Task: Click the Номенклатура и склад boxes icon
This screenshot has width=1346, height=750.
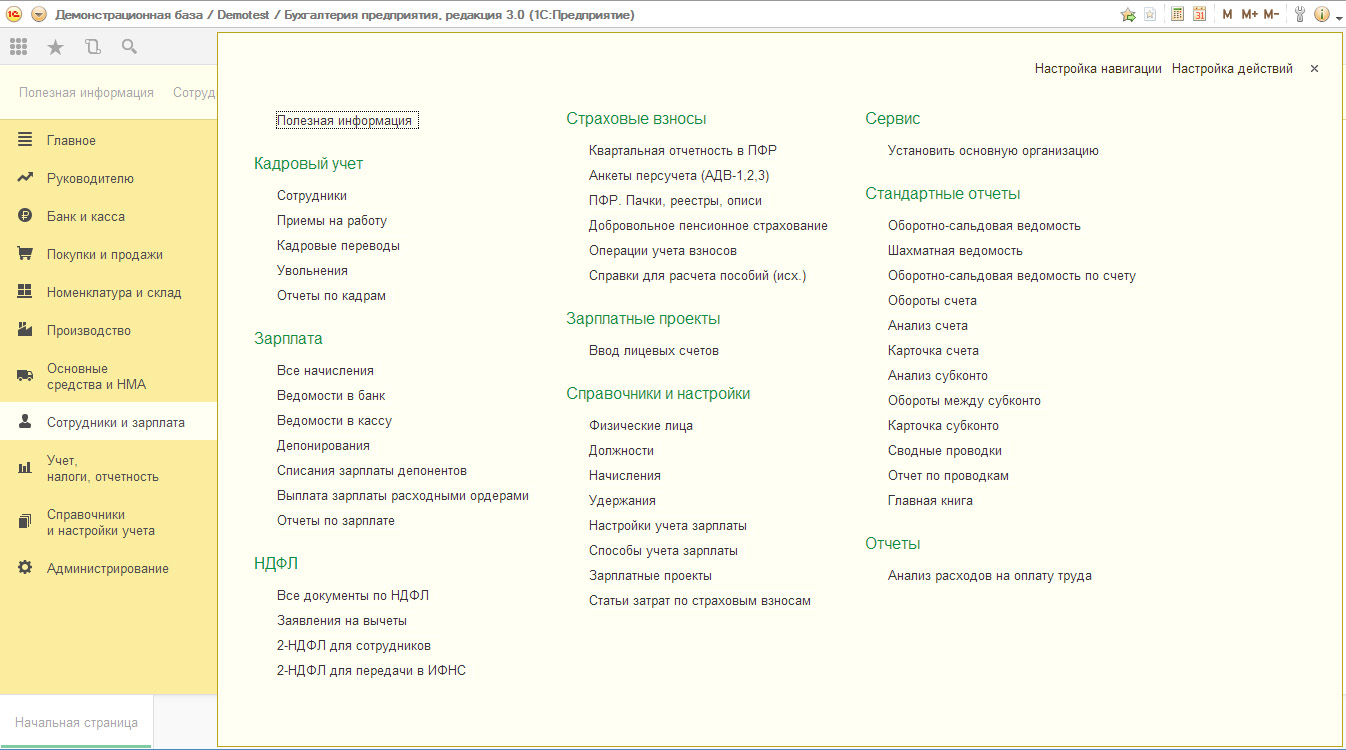Action: click(25, 292)
